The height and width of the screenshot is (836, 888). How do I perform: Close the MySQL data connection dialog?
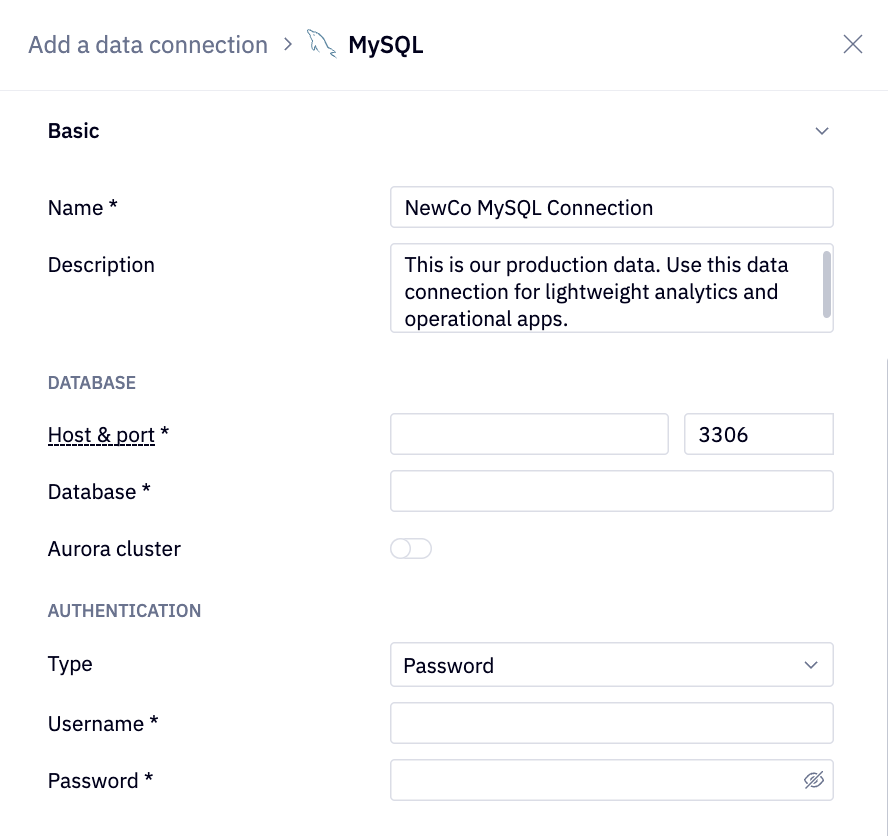[852, 44]
